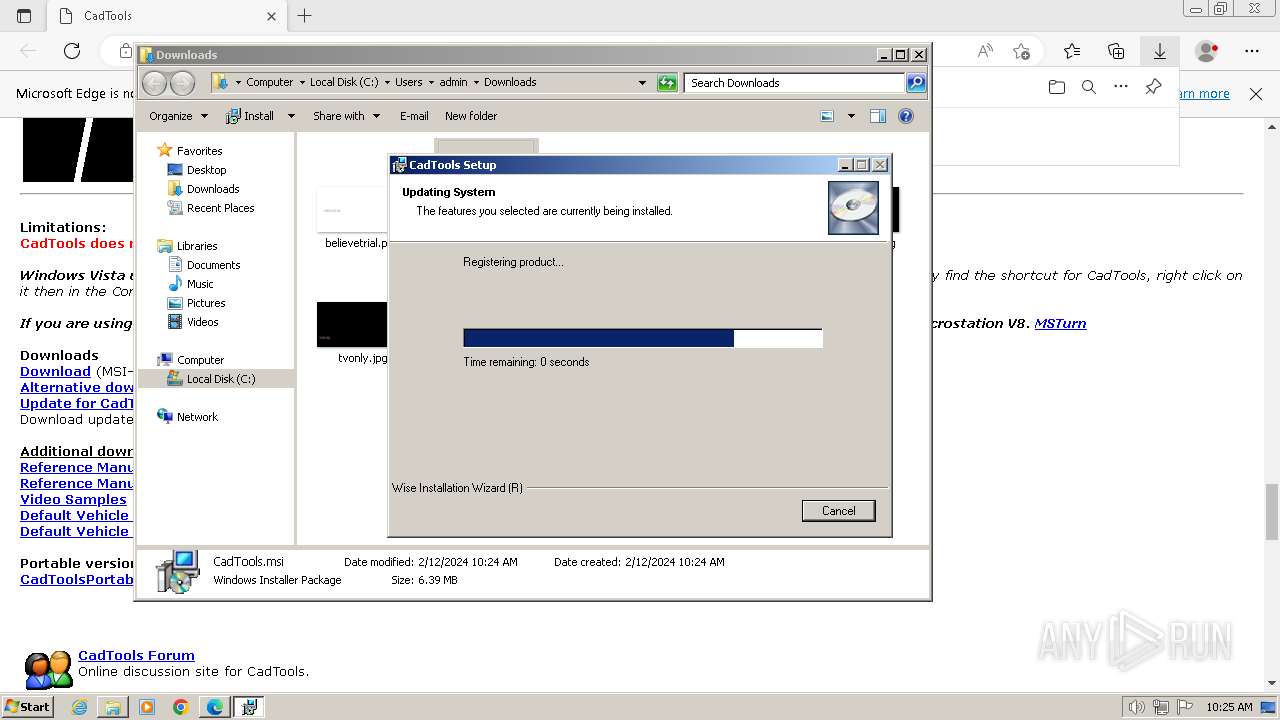This screenshot has height=720, width=1280.
Task: Expand the Install dropdown arrow
Action: click(x=291, y=116)
